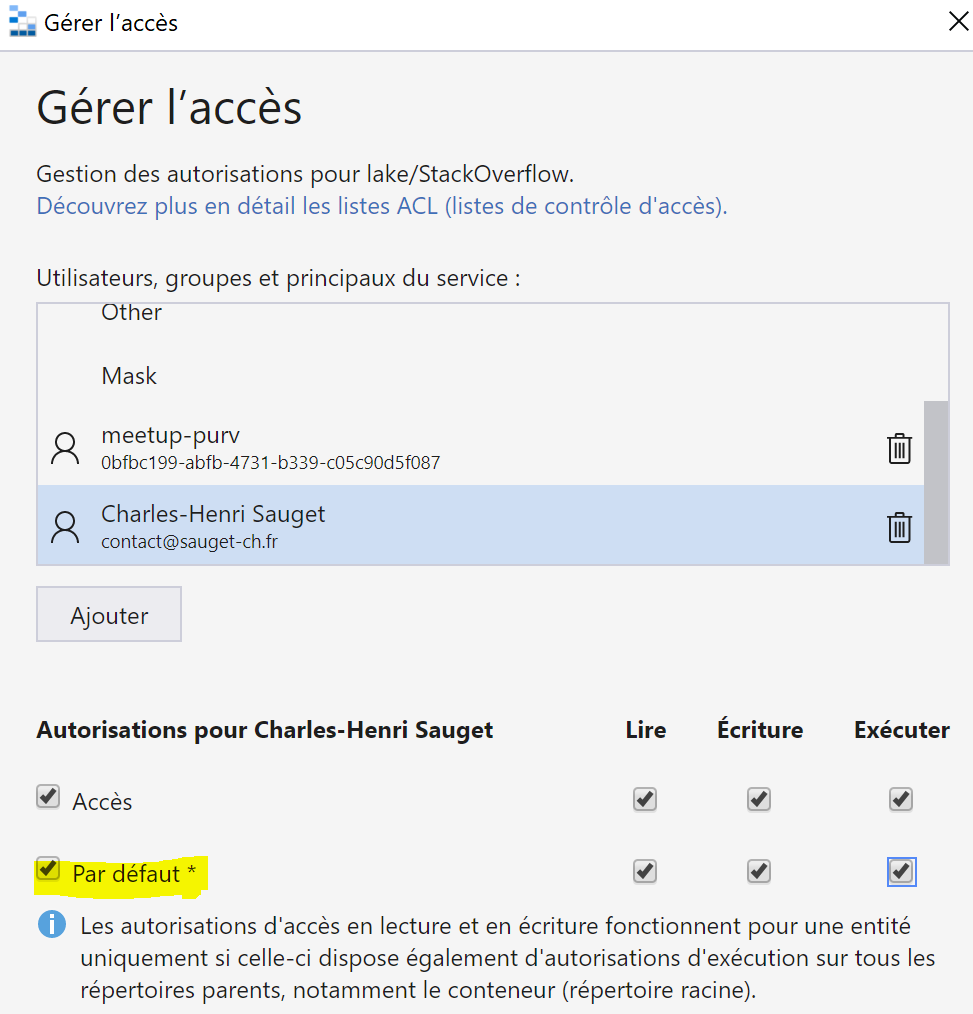This screenshot has width=973, height=1014.
Task: Open the ACL lists documentation link
Action: pos(381,206)
